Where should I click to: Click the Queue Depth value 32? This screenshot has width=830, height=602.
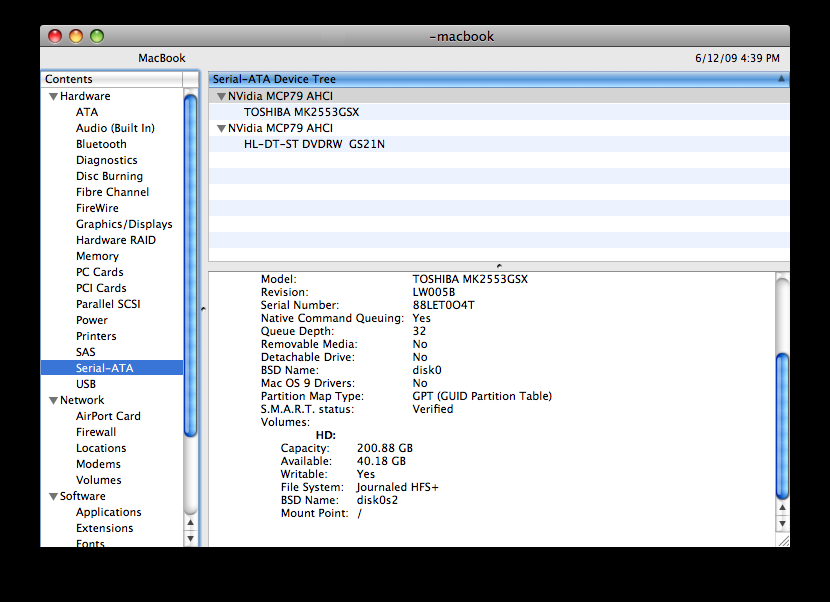point(419,331)
